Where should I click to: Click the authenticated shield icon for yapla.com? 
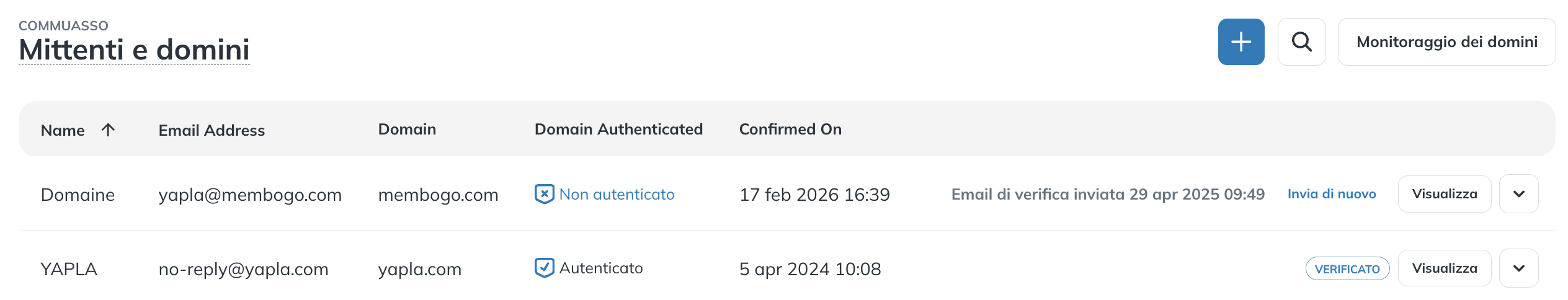tap(544, 268)
